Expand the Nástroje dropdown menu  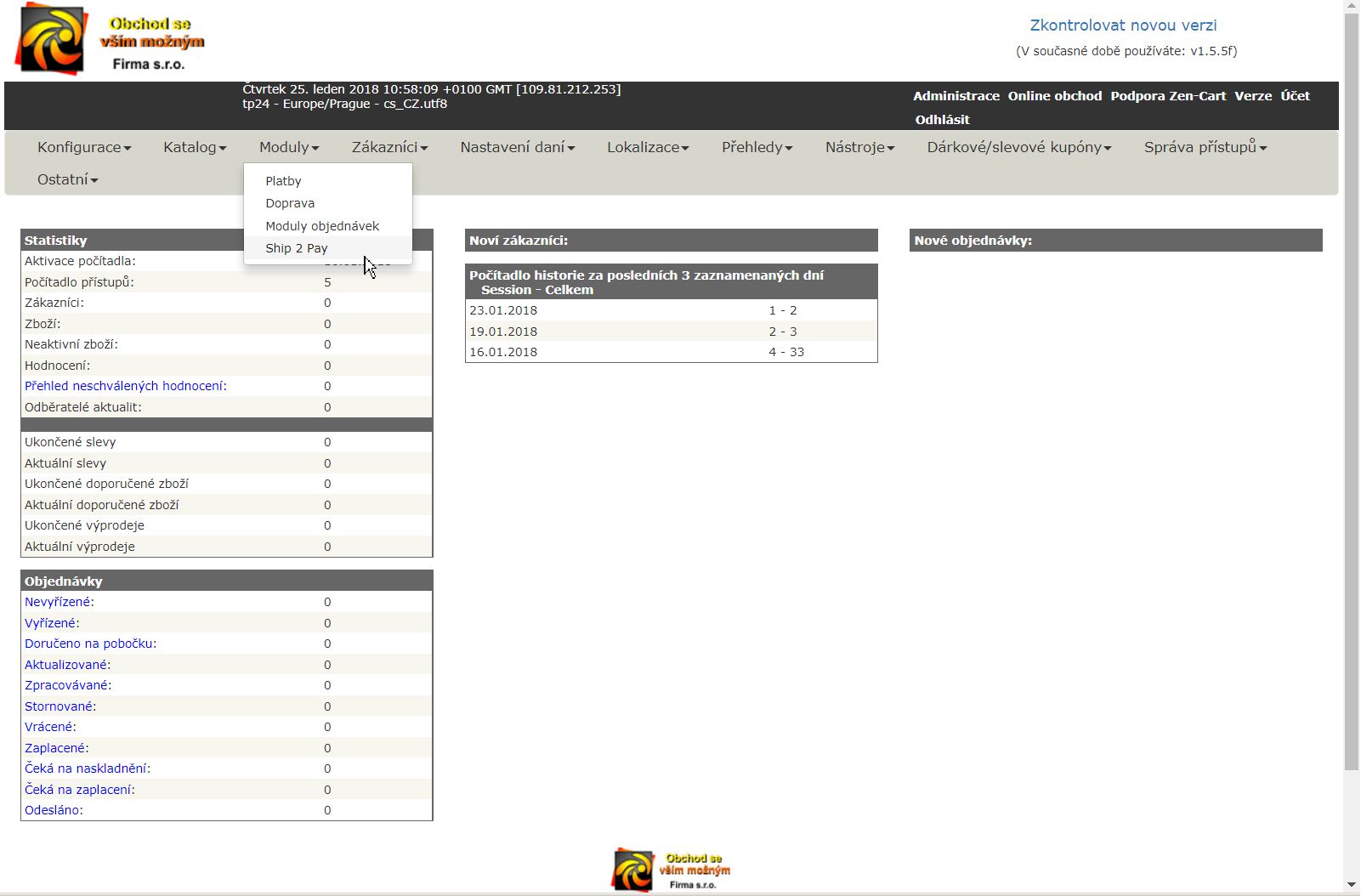coord(859,147)
